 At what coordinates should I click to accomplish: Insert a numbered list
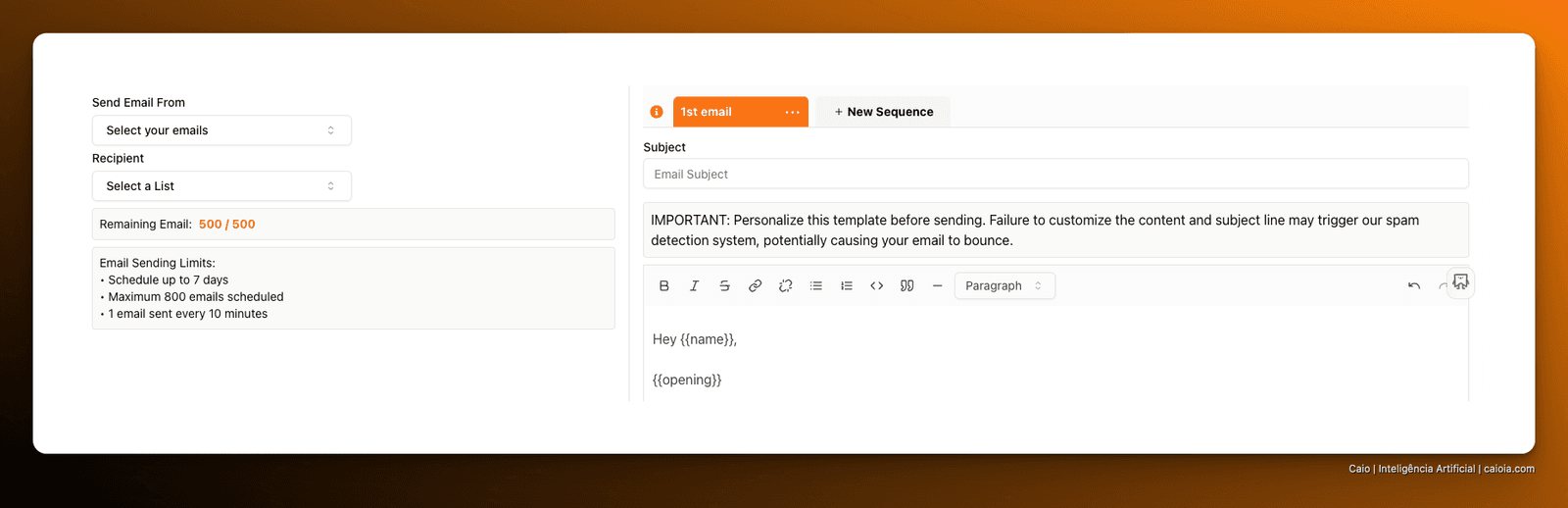846,285
